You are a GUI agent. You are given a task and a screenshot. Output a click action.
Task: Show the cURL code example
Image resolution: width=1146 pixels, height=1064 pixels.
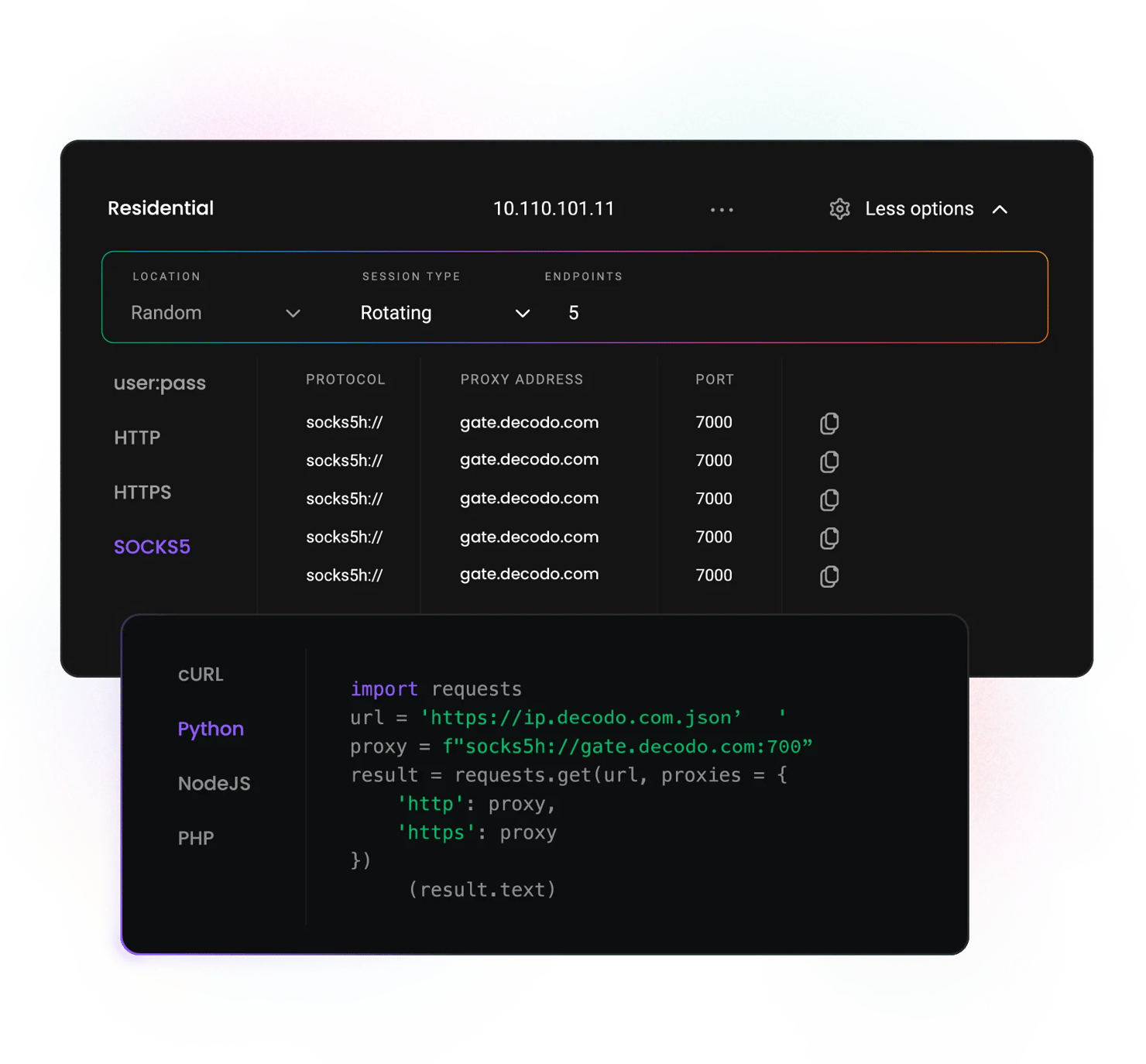[x=201, y=674]
